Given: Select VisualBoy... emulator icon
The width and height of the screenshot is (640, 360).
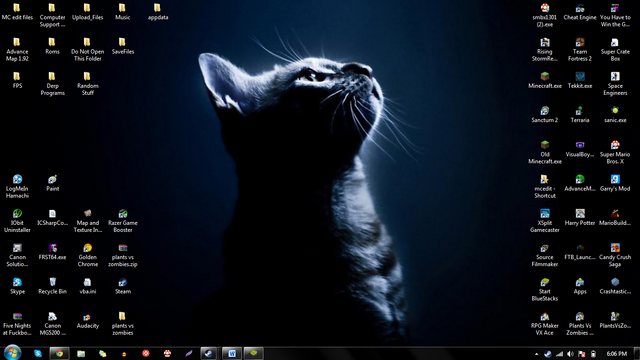Looking at the screenshot, I should (x=580, y=149).
